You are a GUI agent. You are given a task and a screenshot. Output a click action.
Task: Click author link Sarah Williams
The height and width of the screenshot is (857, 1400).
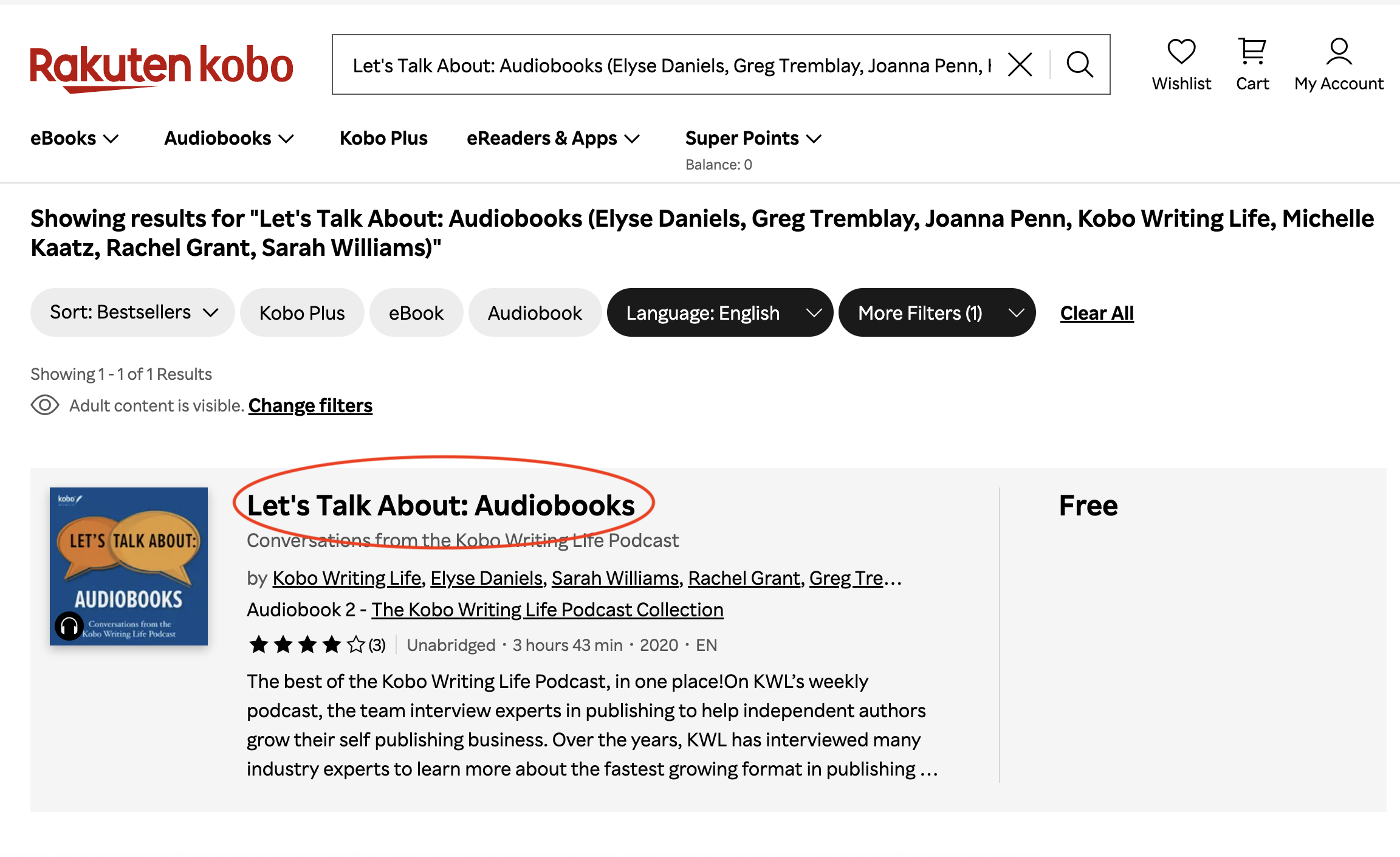coord(615,578)
